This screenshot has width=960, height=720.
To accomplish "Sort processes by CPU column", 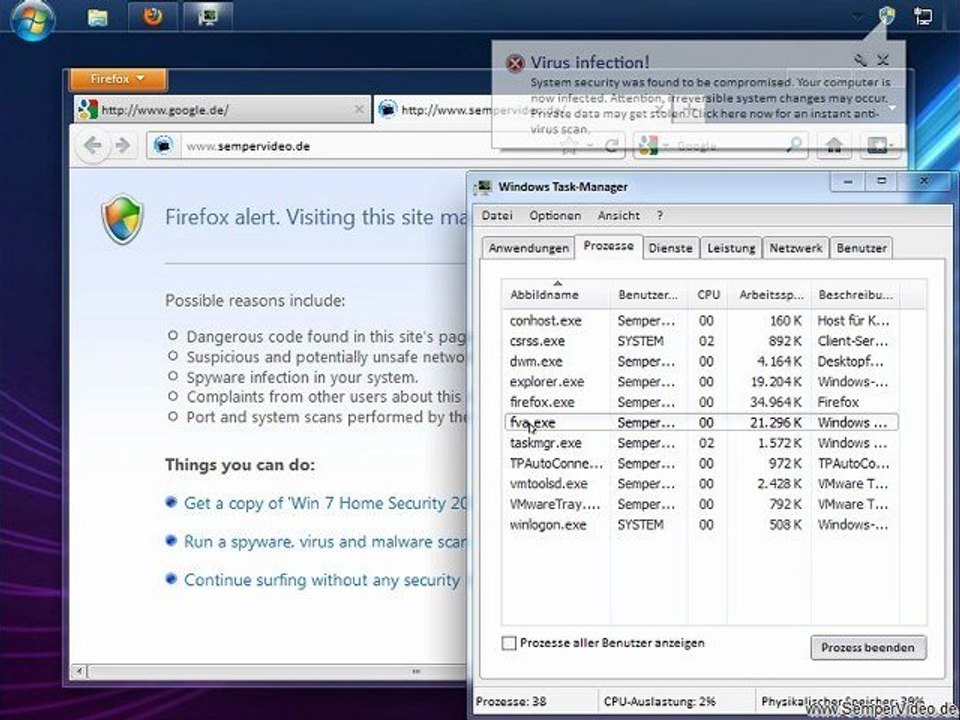I will coord(708,294).
